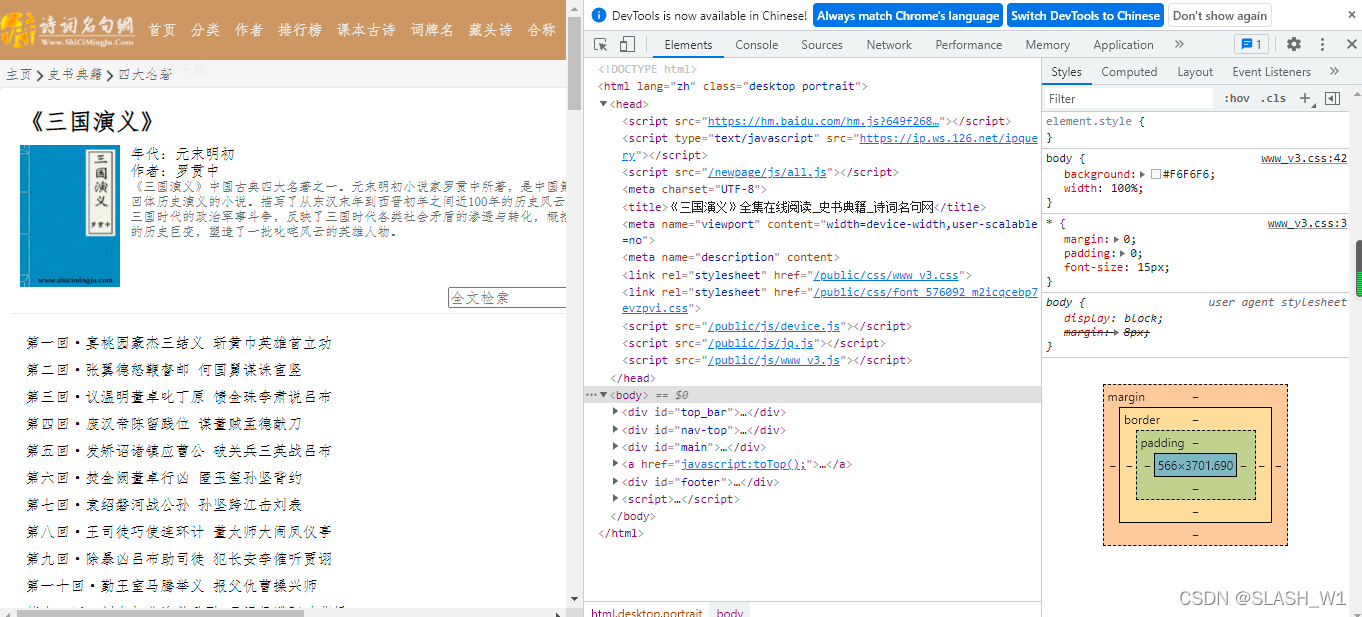This screenshot has width=1362, height=617.
Task: Collapse the body element node
Action: click(x=603, y=395)
